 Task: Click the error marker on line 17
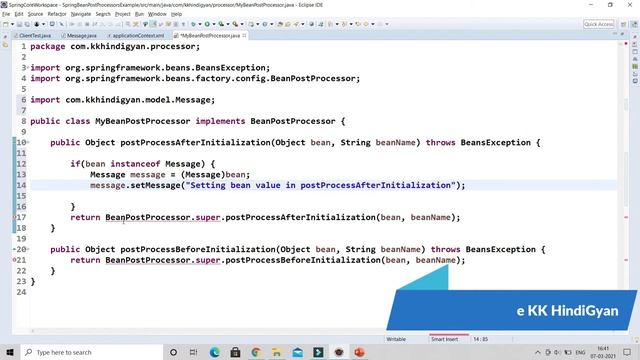click(15, 217)
